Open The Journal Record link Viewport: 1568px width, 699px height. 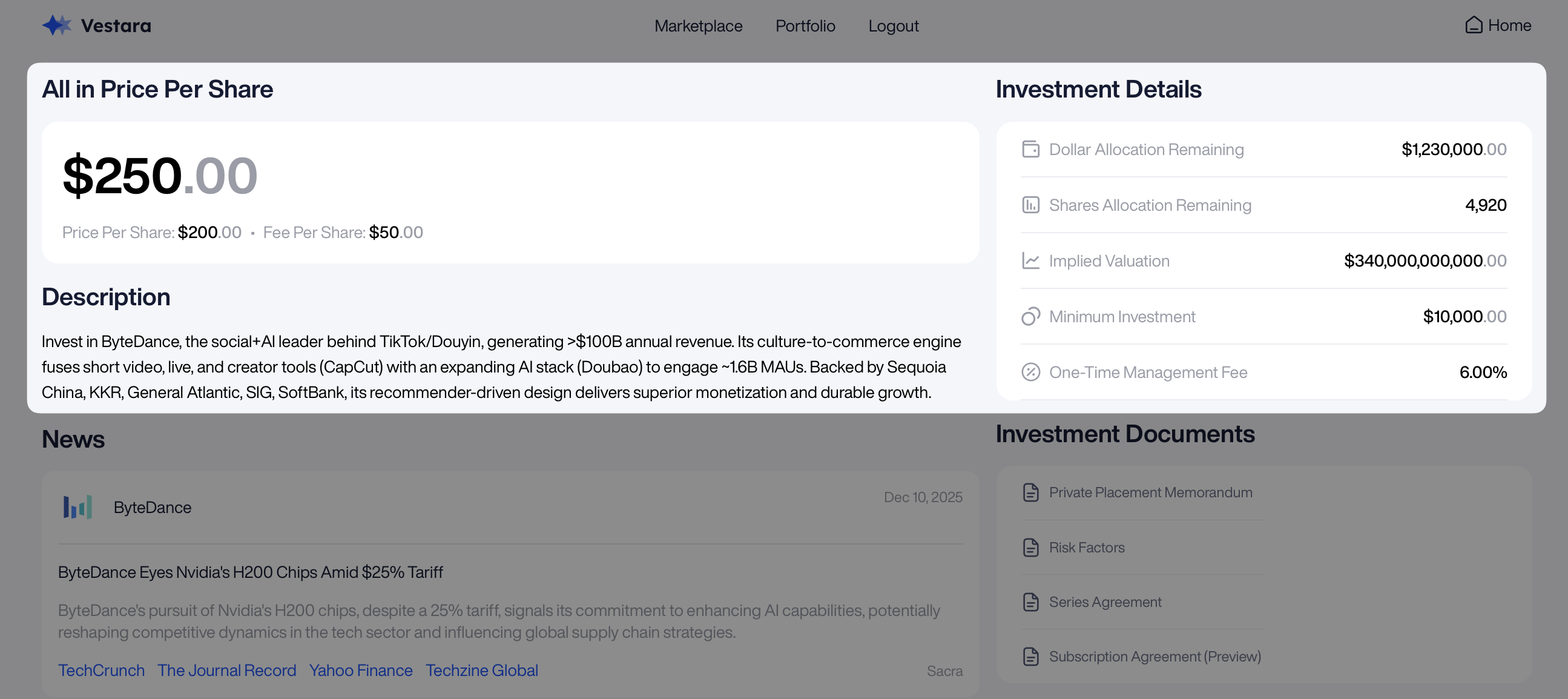tap(226, 670)
